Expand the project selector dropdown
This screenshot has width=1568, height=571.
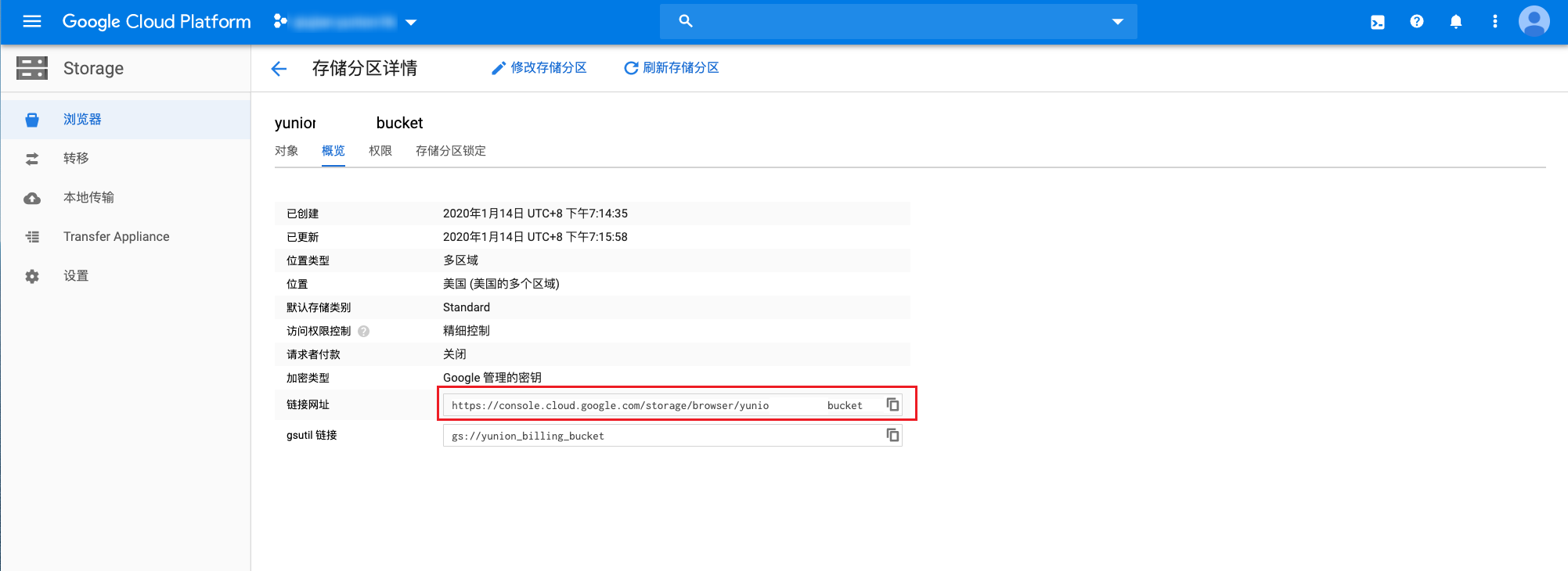pyautogui.click(x=411, y=22)
